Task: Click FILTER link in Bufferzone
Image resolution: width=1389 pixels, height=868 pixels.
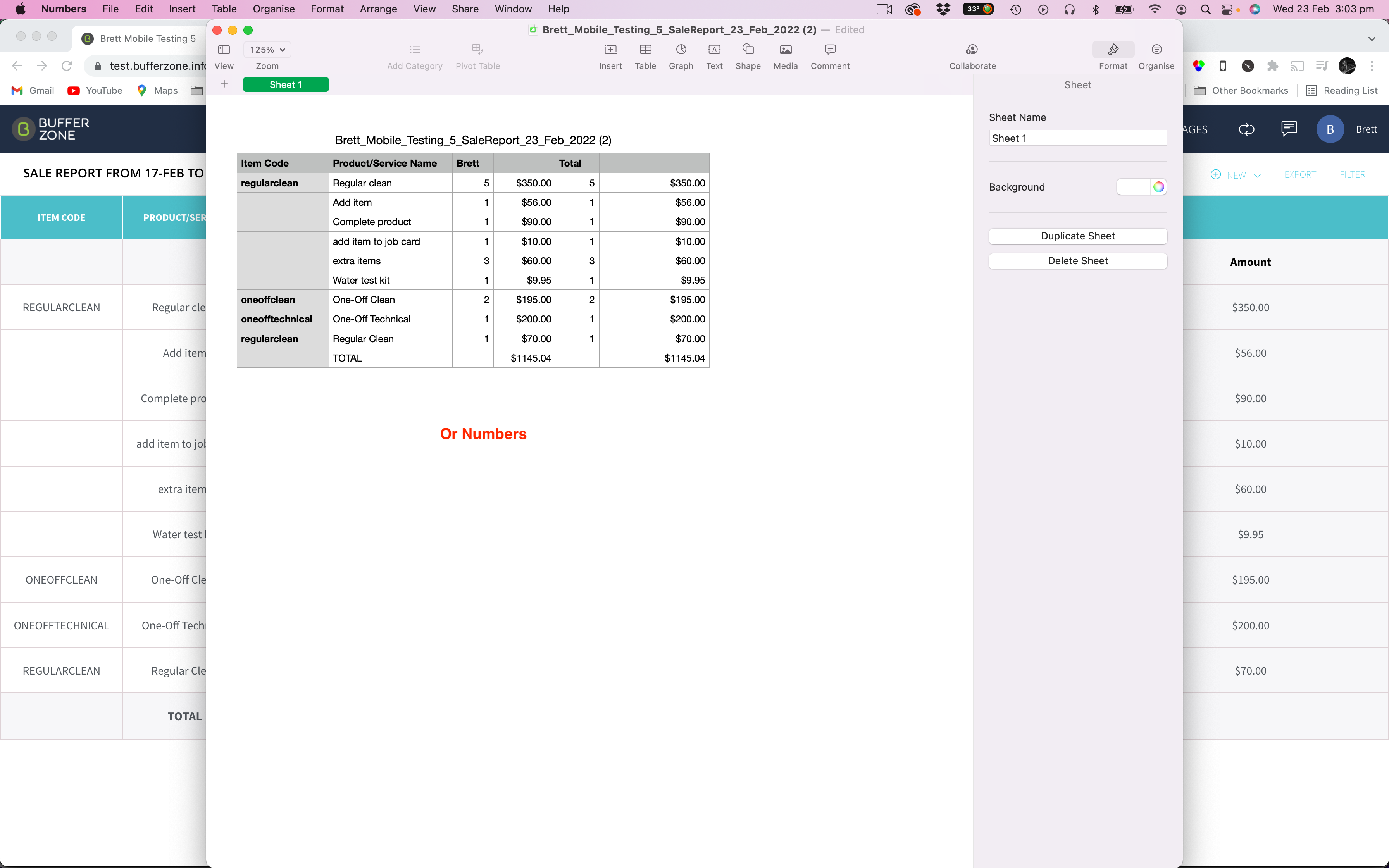Action: pyautogui.click(x=1352, y=174)
